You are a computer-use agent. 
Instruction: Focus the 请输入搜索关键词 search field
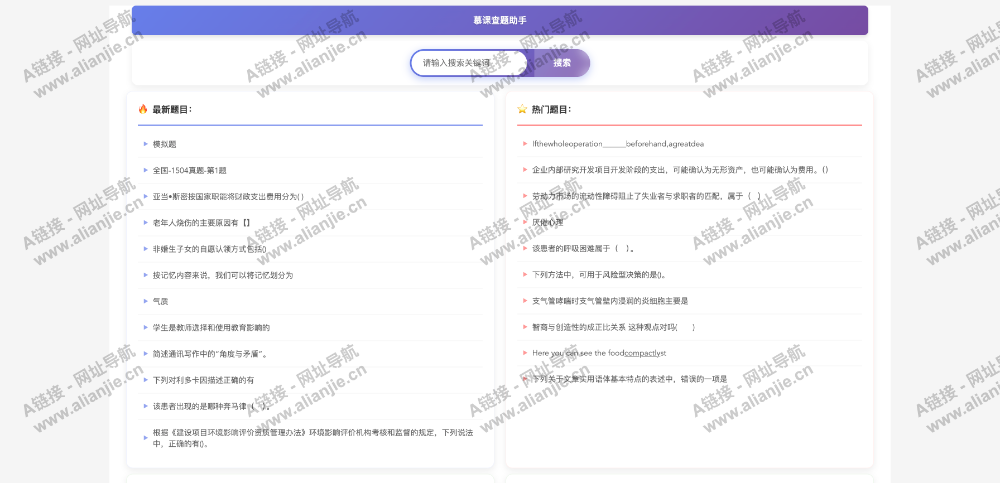[x=467, y=63]
